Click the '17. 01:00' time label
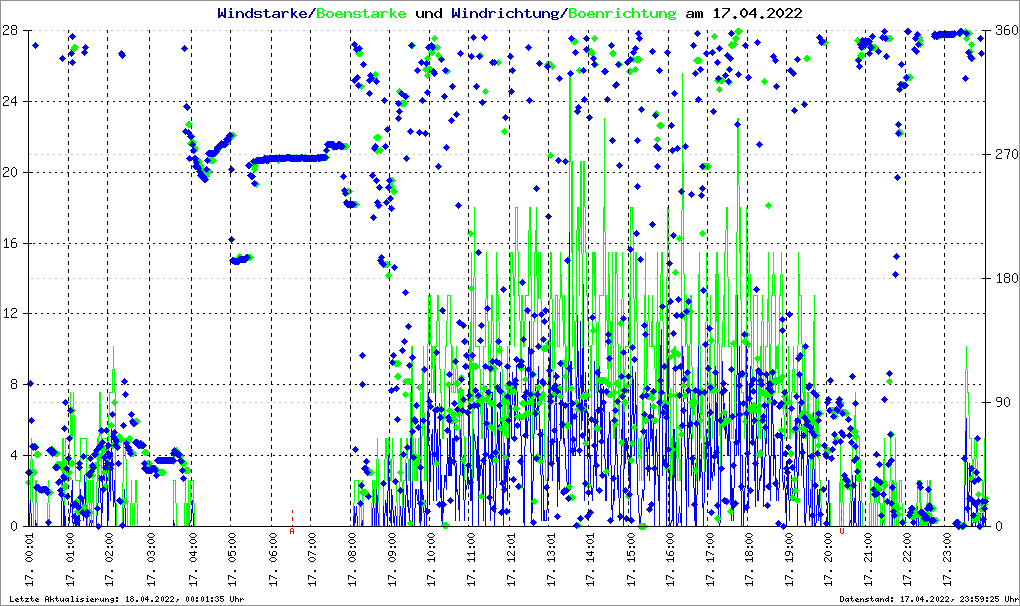Screen dimensions: 1020x606 click(x=70, y=559)
